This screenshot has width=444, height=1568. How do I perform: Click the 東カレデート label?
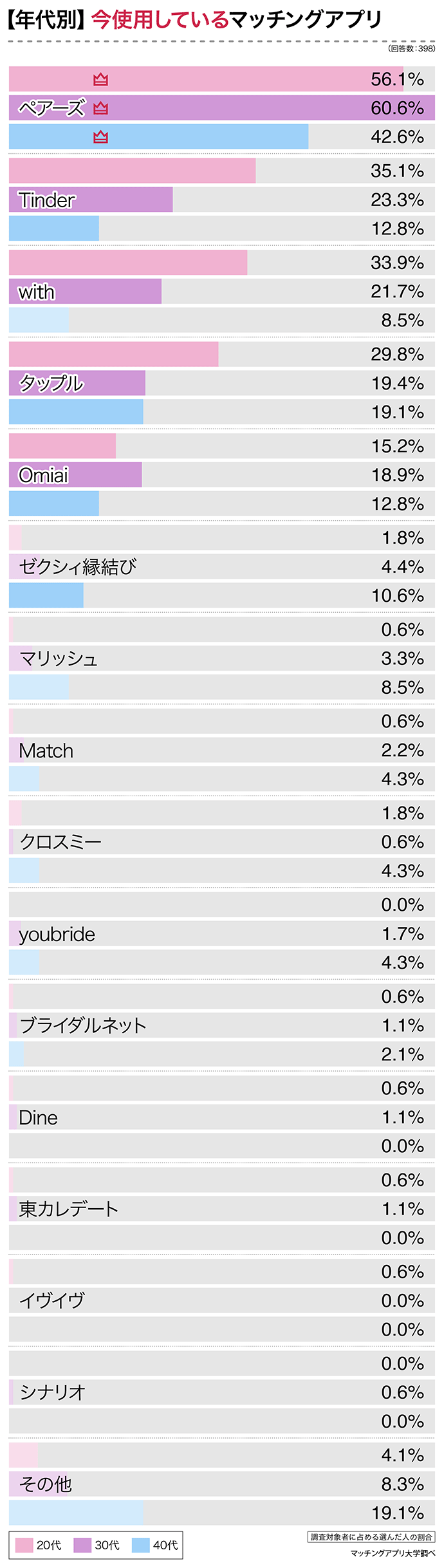(x=68, y=1209)
